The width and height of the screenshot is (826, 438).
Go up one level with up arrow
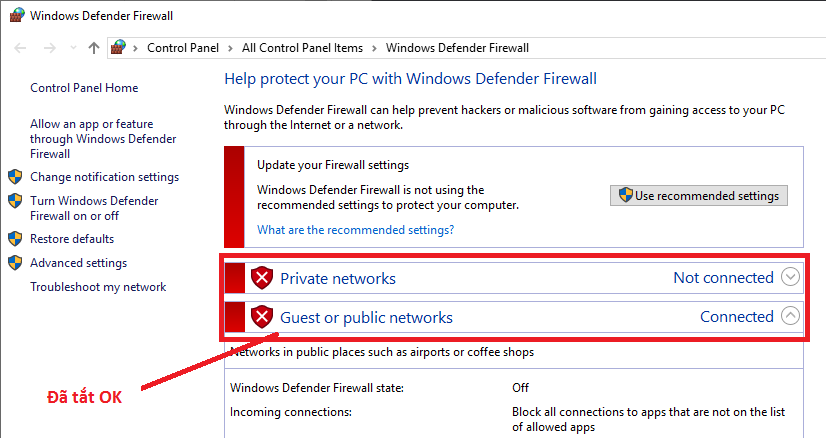point(94,48)
